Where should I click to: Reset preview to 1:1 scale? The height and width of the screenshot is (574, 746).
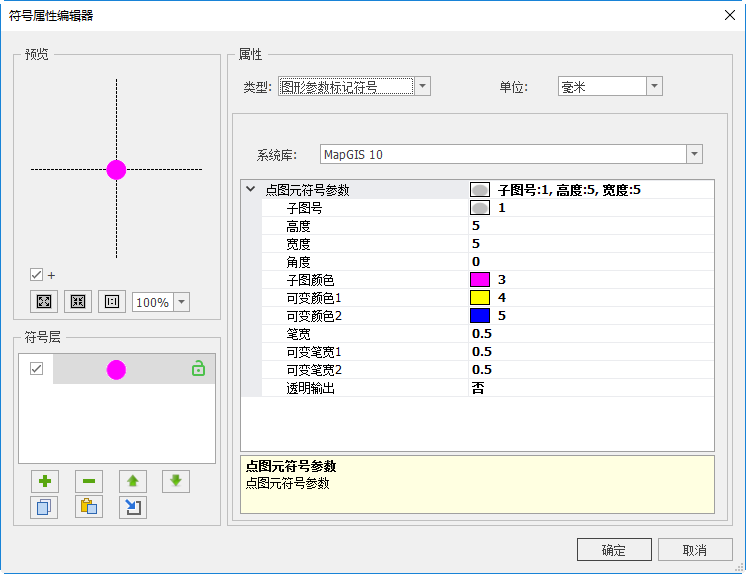[x=111, y=301]
